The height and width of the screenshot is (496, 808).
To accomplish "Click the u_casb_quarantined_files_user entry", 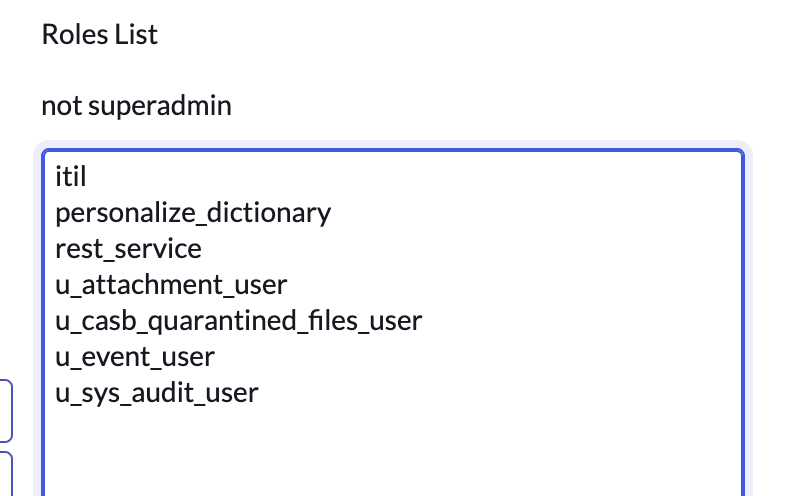I will [x=238, y=321].
